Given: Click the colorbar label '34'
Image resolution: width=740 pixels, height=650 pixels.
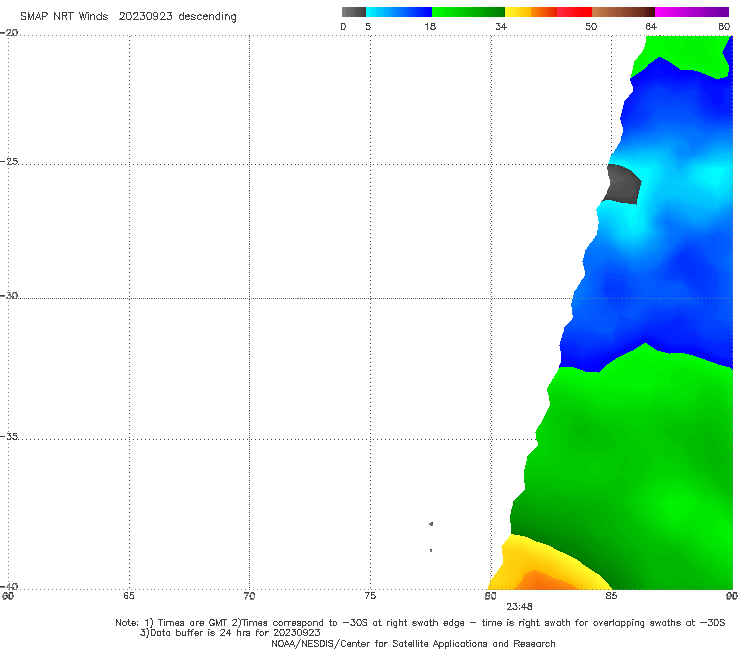Looking at the screenshot, I should click(501, 26).
